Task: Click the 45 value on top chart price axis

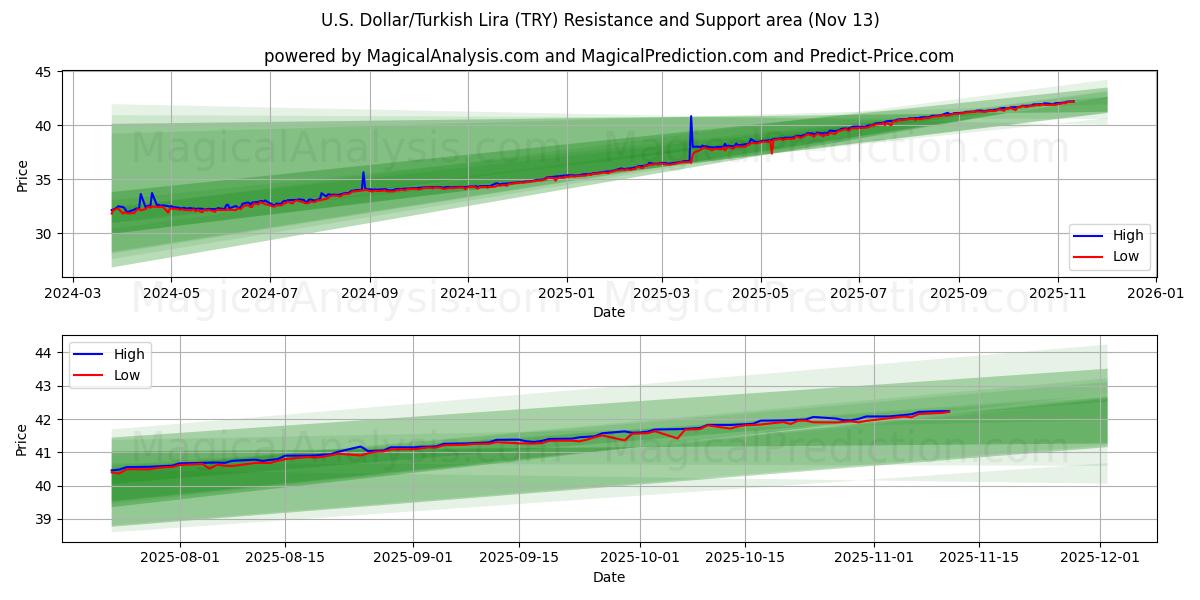Action: coord(42,72)
